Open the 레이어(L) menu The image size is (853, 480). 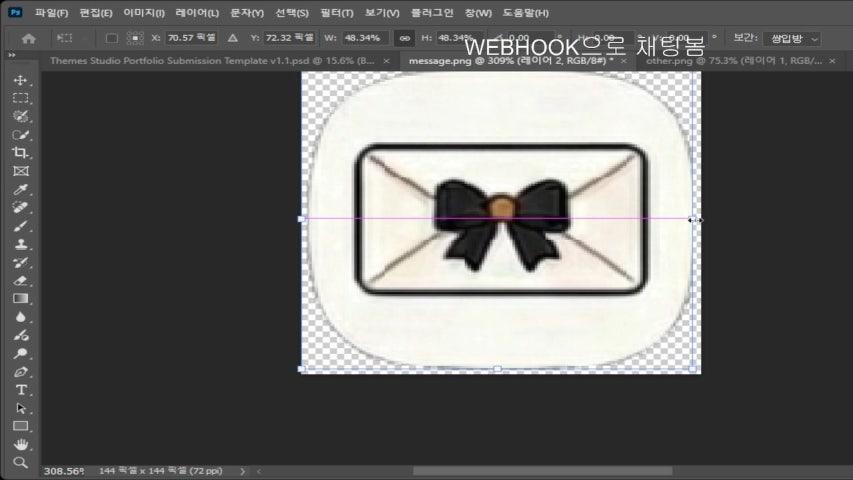pyautogui.click(x=197, y=13)
